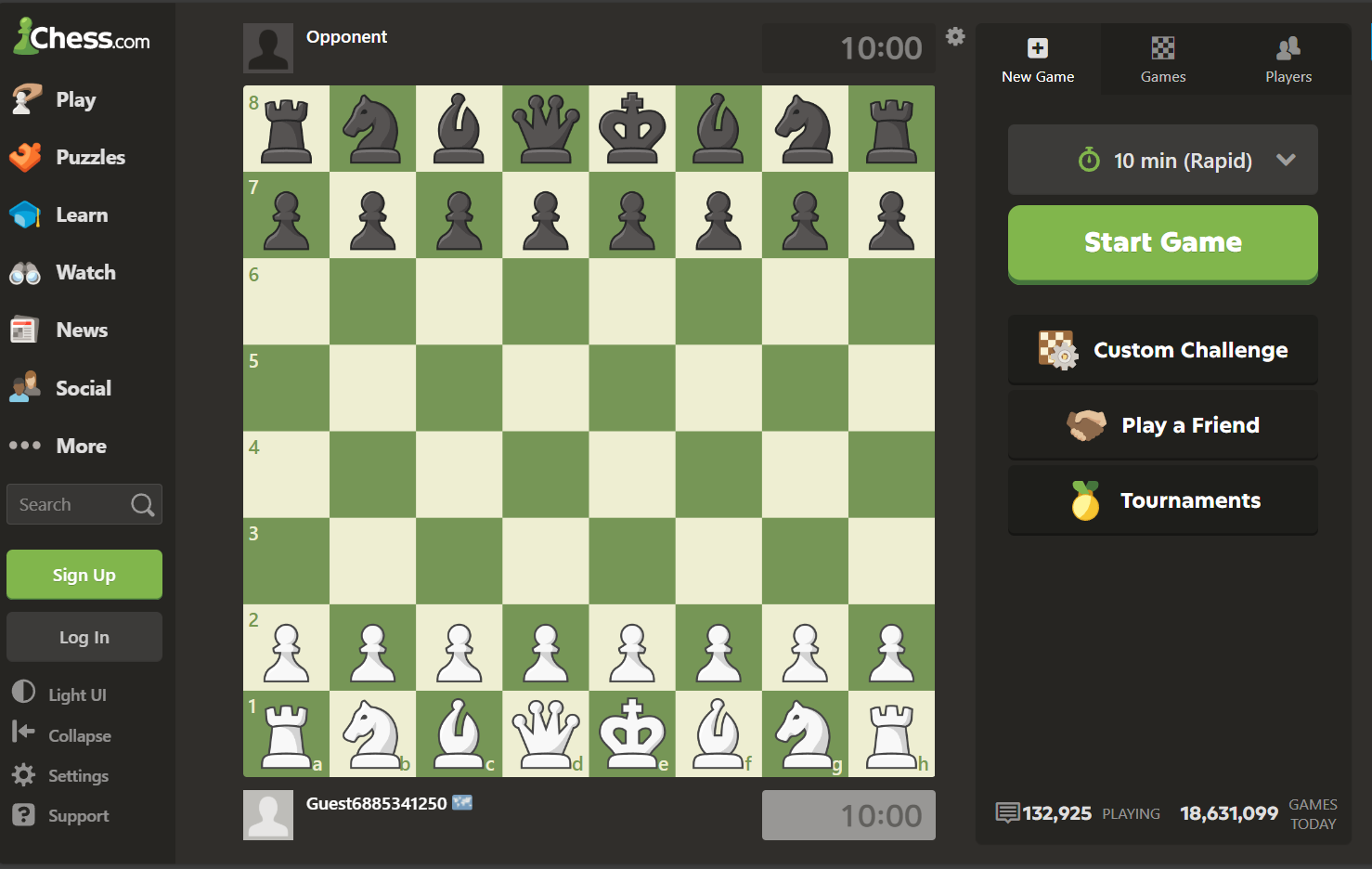The width and height of the screenshot is (1372, 869).
Task: Switch to the Players tab
Action: (x=1288, y=59)
